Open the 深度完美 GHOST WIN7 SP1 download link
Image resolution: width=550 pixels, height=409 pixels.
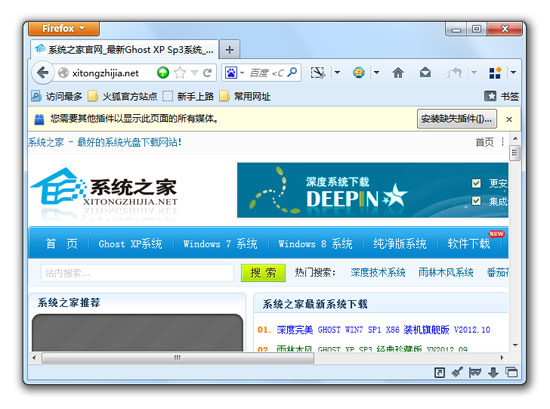[383, 330]
